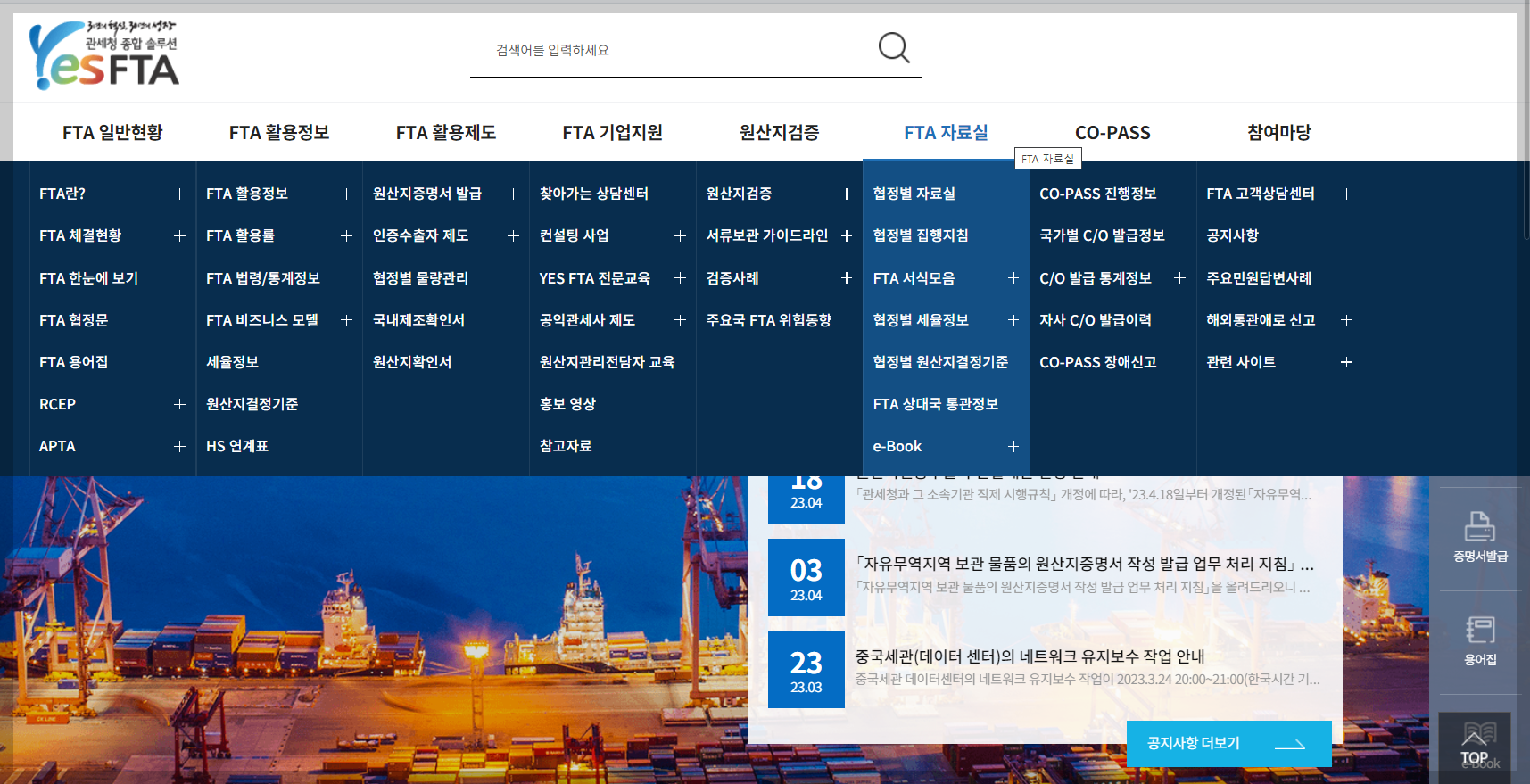Image resolution: width=1530 pixels, height=784 pixels.
Task: Click the search keyword input field
Action: [674, 50]
